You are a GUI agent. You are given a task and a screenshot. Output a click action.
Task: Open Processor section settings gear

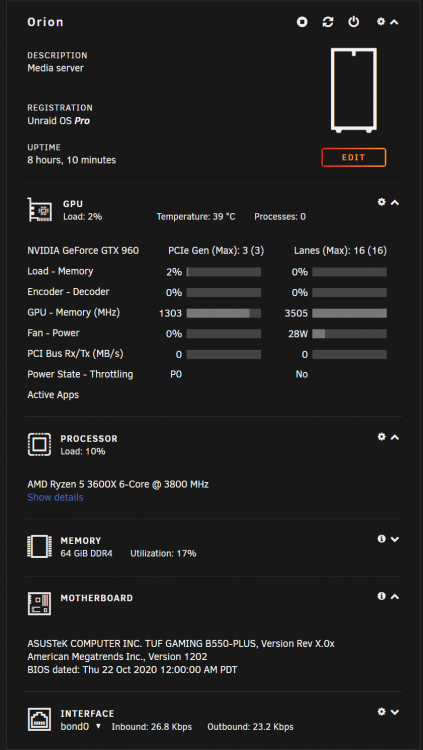click(x=381, y=437)
